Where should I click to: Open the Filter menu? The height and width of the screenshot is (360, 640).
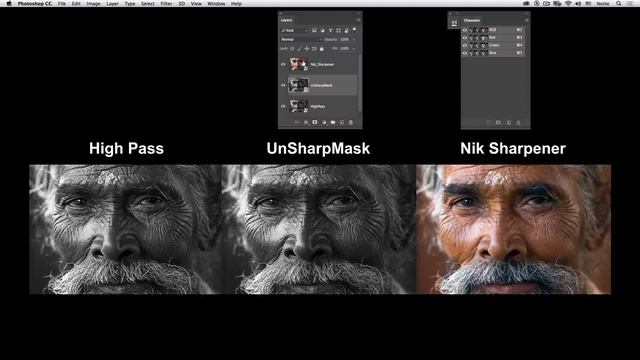[x=166, y=4]
